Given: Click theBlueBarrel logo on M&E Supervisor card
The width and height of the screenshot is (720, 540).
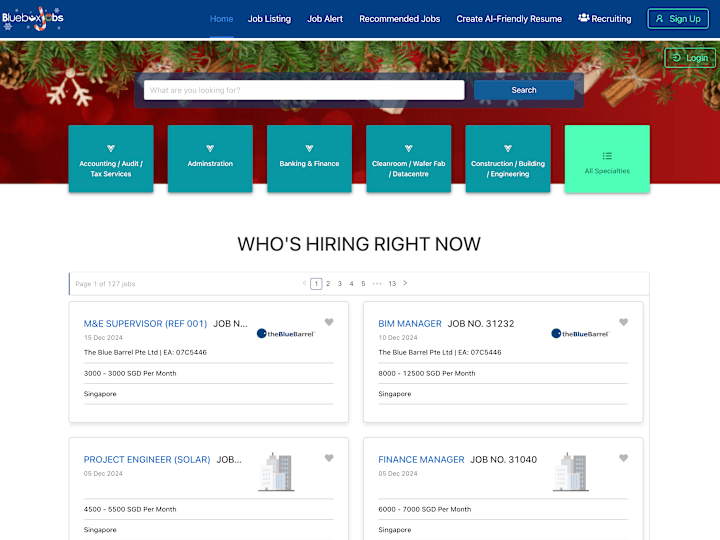Looking at the screenshot, I should pos(286,334).
